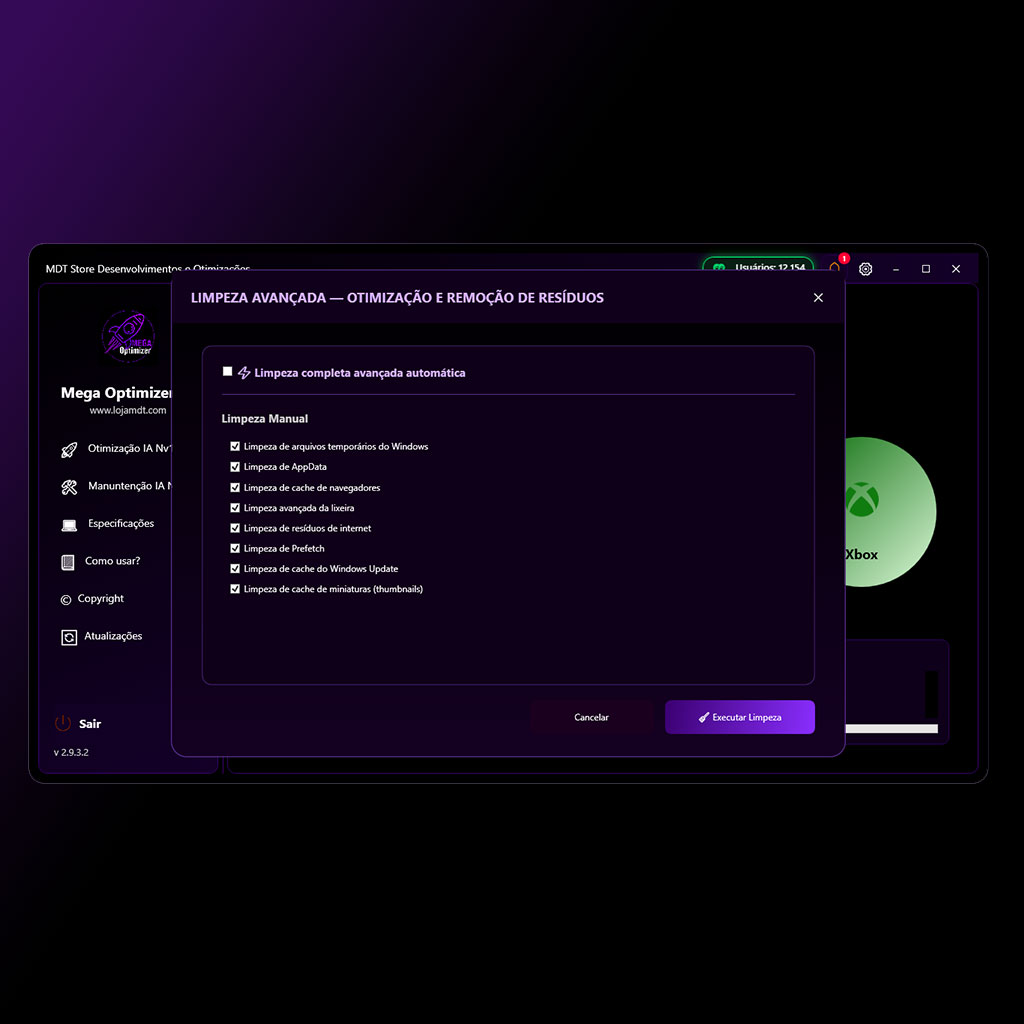Click the Cancelar button
Image resolution: width=1024 pixels, height=1024 pixels.
click(x=591, y=717)
